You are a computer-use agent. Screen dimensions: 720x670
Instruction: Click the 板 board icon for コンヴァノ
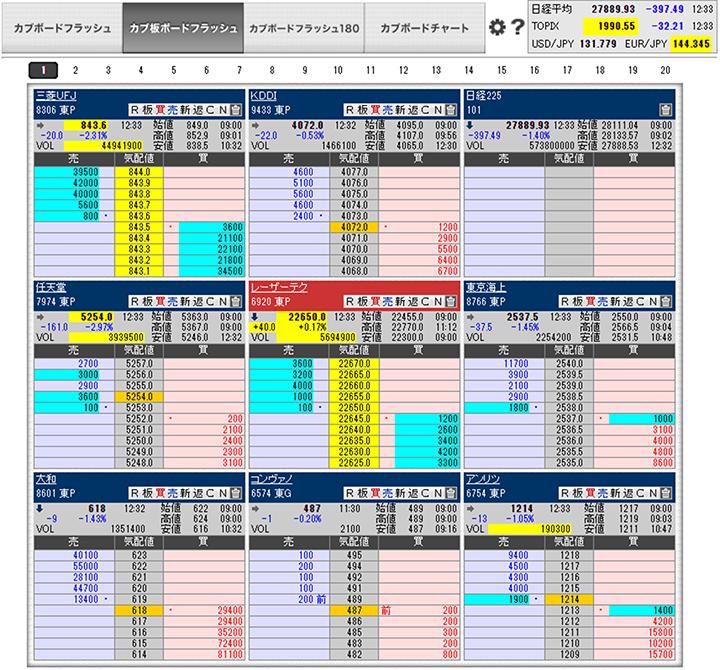[363, 493]
